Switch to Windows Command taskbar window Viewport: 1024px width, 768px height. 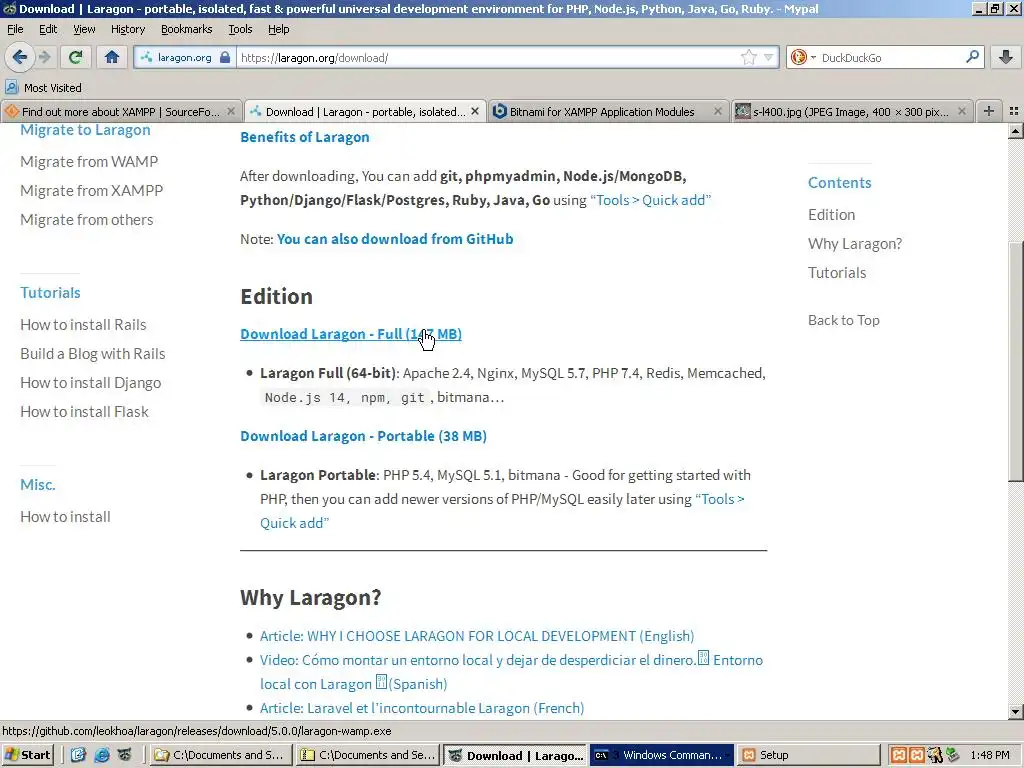(662, 755)
